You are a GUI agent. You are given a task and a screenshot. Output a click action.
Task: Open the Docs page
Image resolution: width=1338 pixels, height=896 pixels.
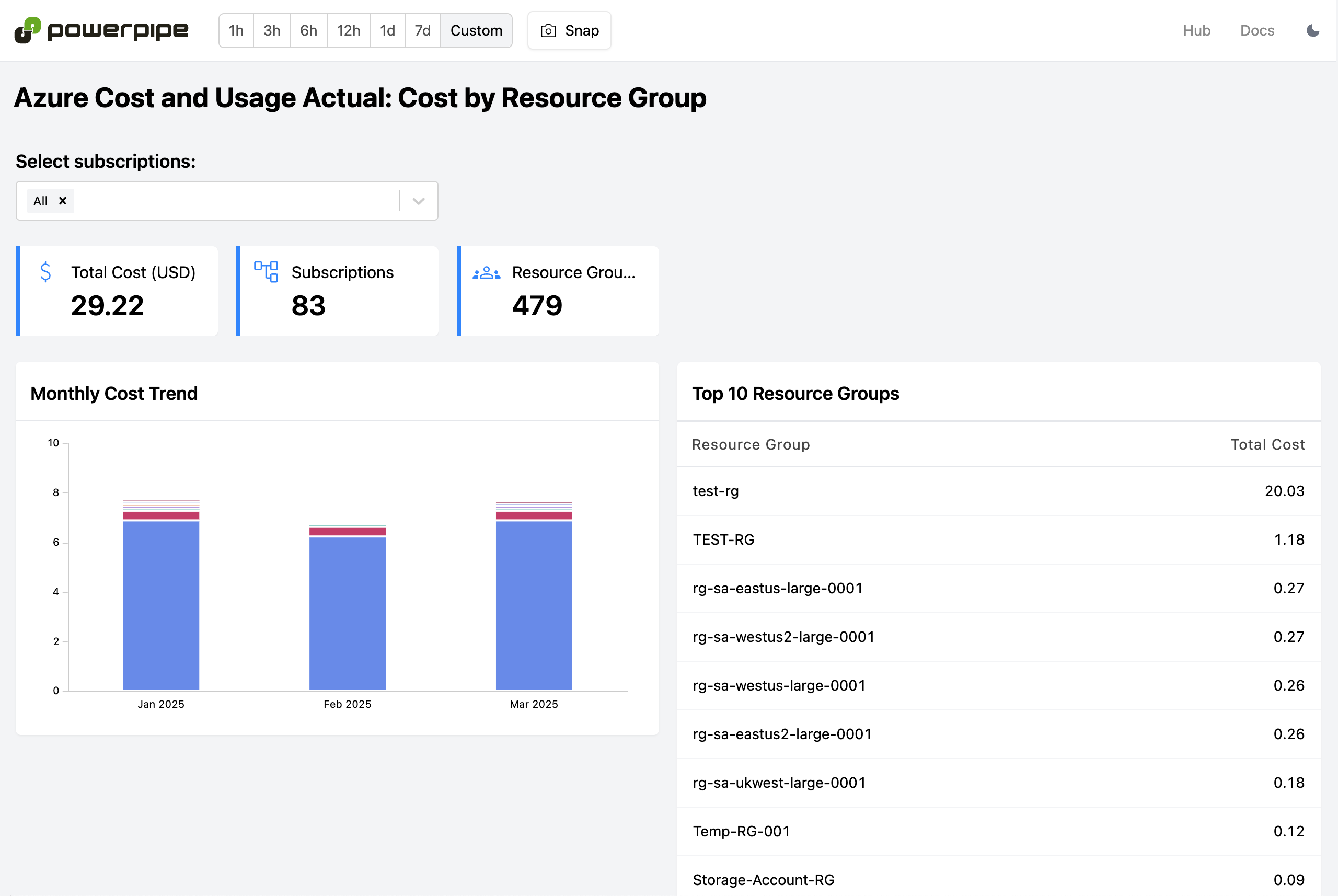[1257, 30]
